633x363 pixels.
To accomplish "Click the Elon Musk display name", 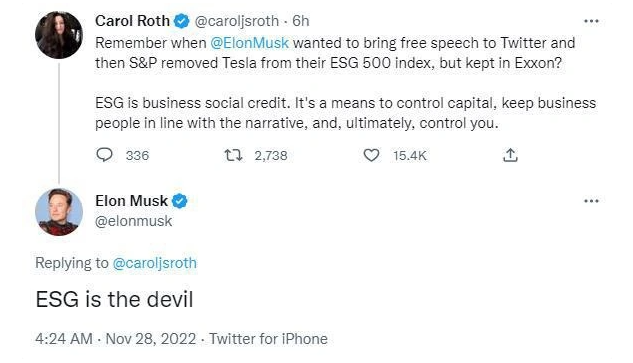I will [131, 201].
